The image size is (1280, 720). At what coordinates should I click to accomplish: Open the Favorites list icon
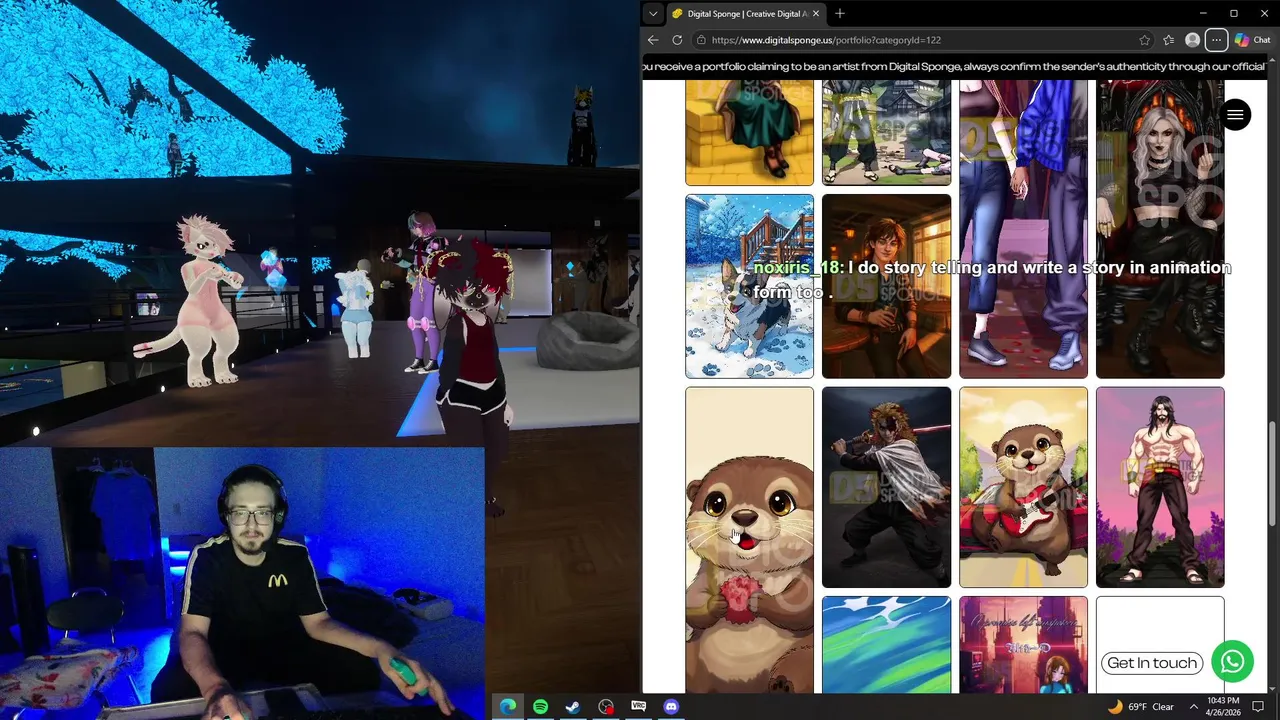tap(1168, 40)
